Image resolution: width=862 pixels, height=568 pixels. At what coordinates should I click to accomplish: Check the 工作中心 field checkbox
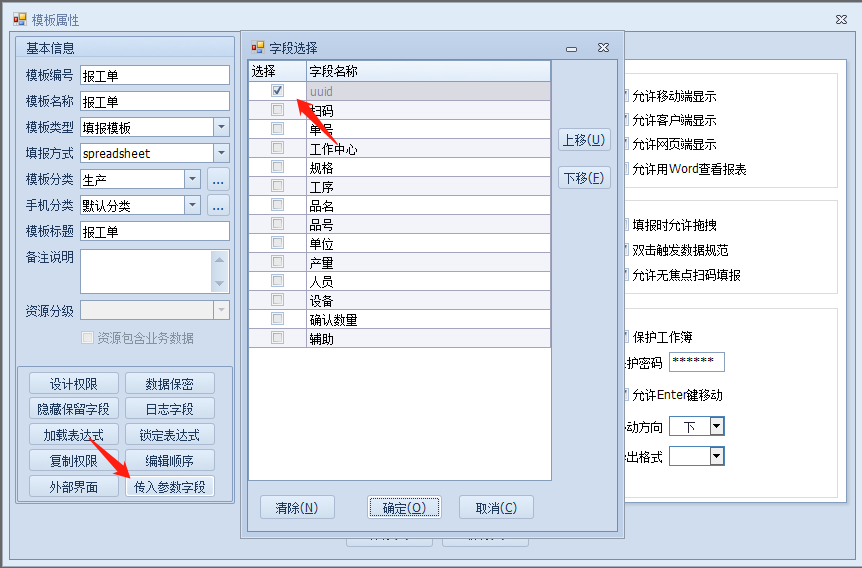coord(277,148)
